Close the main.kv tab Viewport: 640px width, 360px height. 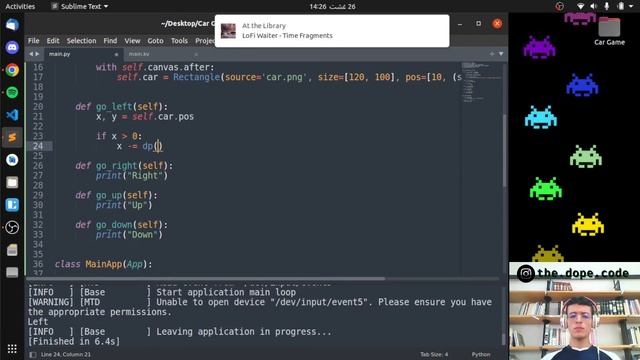click(196, 54)
